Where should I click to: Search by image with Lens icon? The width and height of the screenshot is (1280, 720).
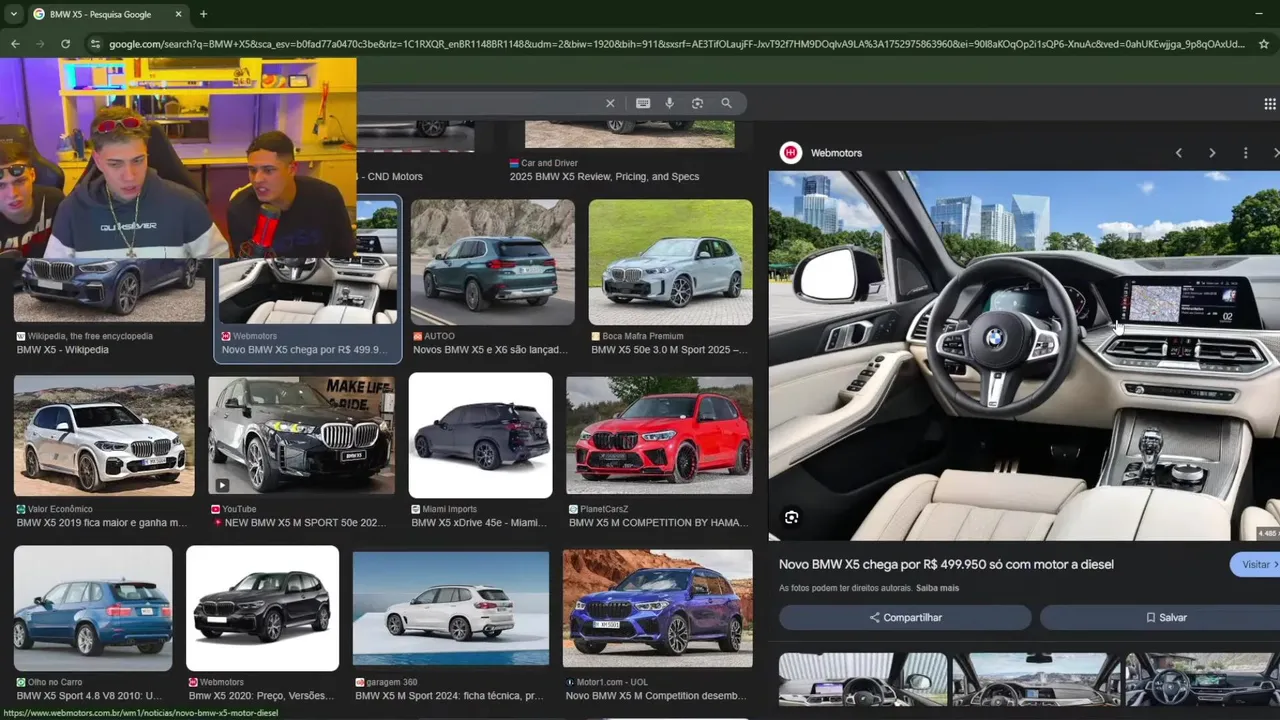tap(698, 103)
